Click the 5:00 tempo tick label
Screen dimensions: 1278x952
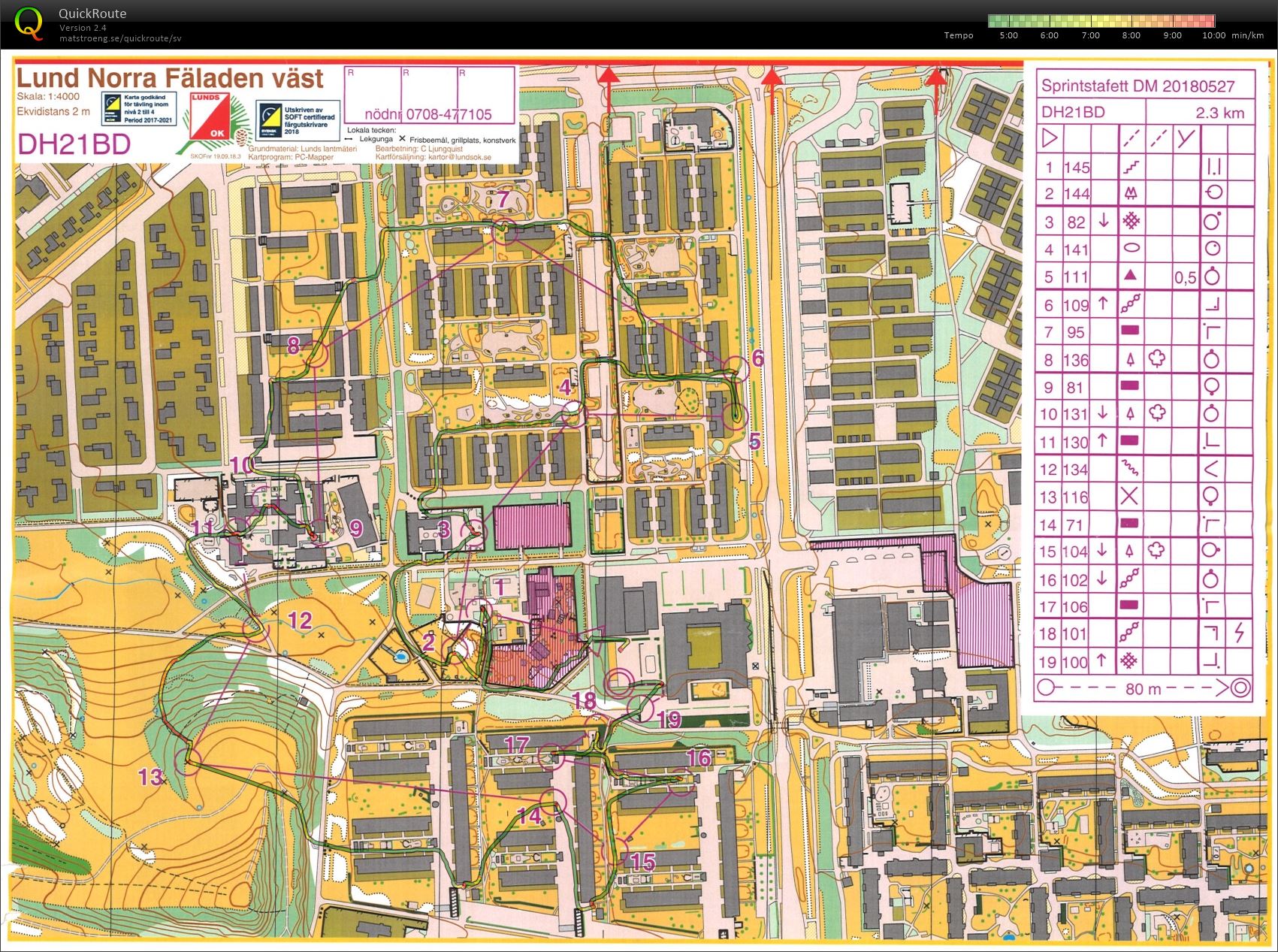[1008, 35]
